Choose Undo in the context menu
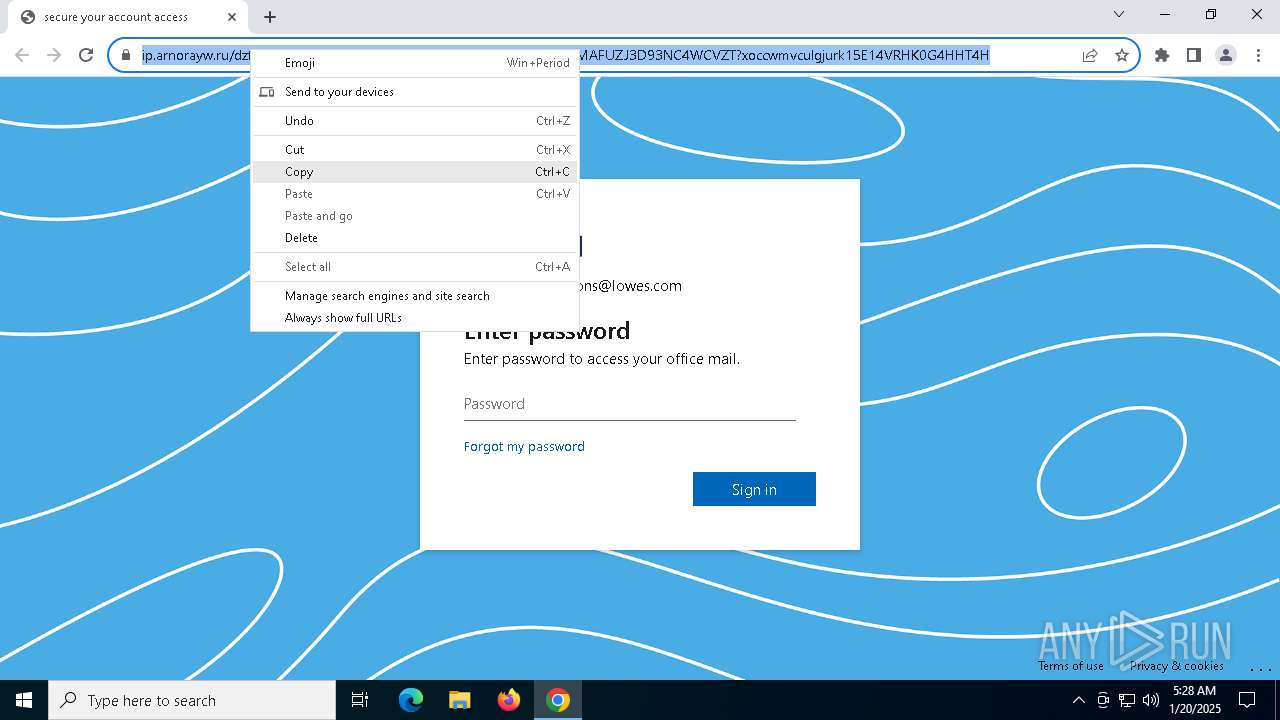The width and height of the screenshot is (1280, 720). pyautogui.click(x=415, y=121)
